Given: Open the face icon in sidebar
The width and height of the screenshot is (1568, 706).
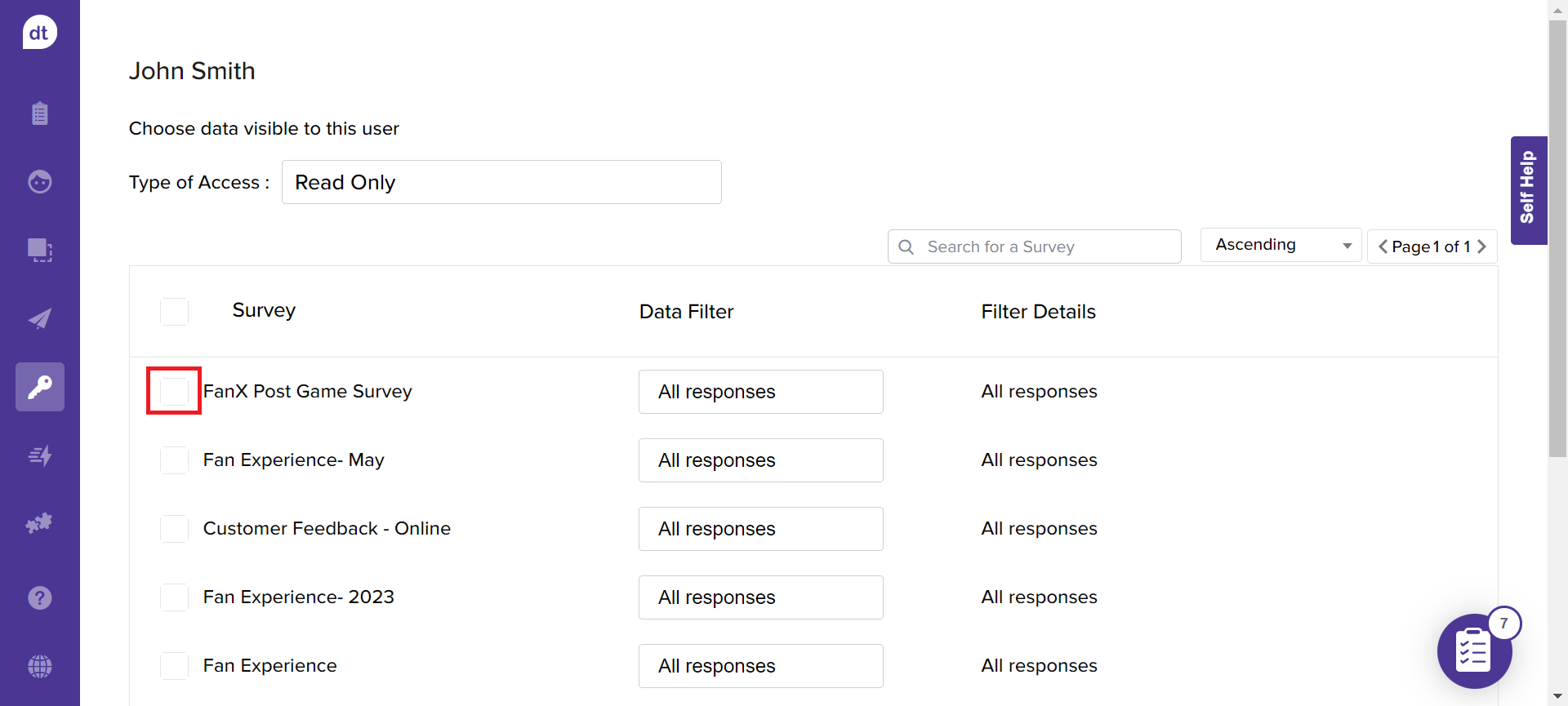Looking at the screenshot, I should (x=39, y=181).
